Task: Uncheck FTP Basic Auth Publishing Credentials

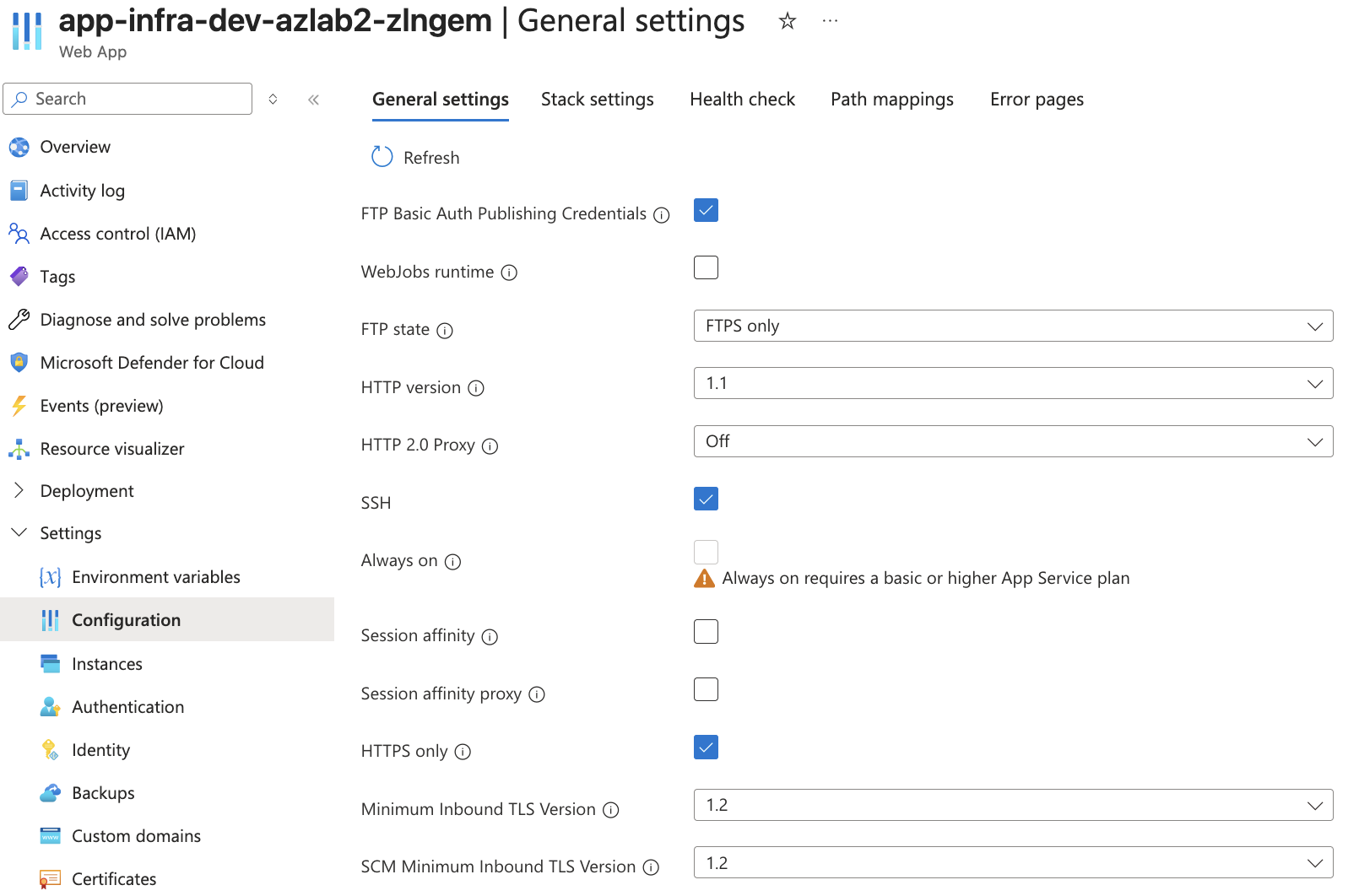Action: [x=706, y=210]
